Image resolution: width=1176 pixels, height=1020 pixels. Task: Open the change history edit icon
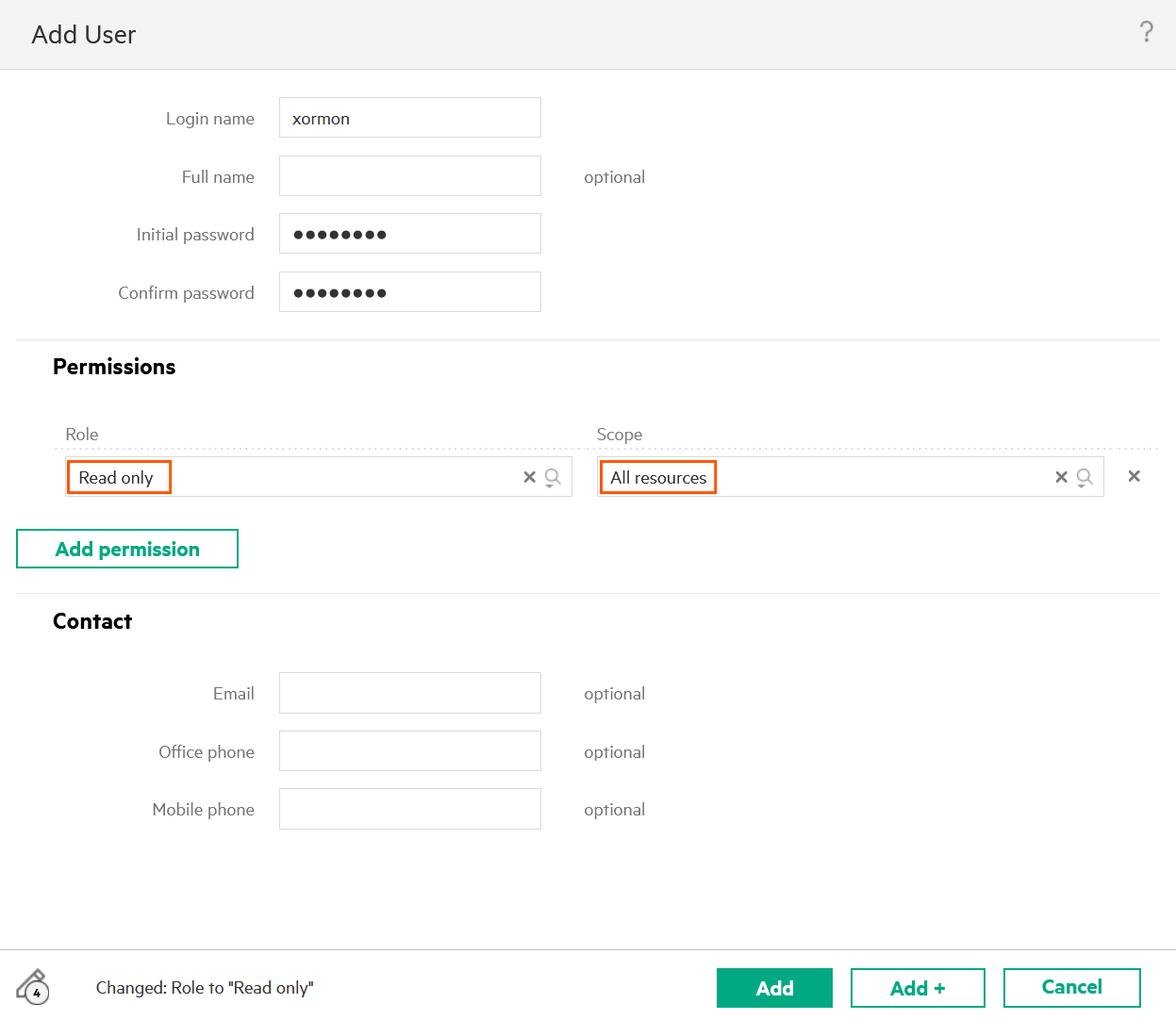pyautogui.click(x=33, y=987)
